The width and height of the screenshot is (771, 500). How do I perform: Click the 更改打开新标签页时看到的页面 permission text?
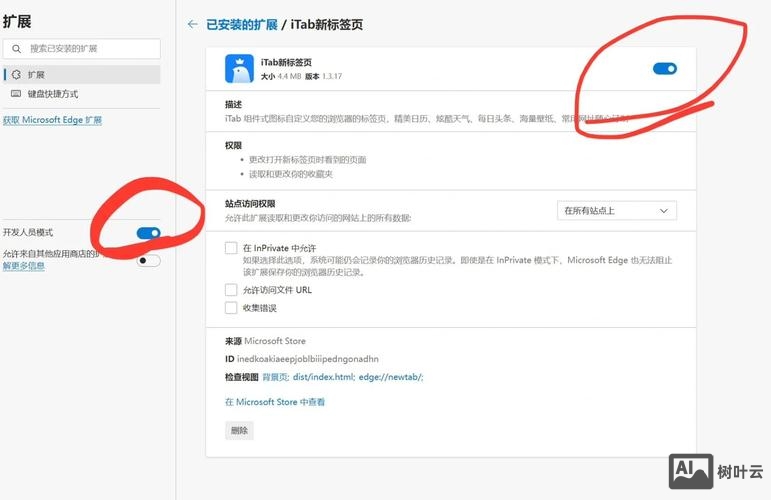308,160
